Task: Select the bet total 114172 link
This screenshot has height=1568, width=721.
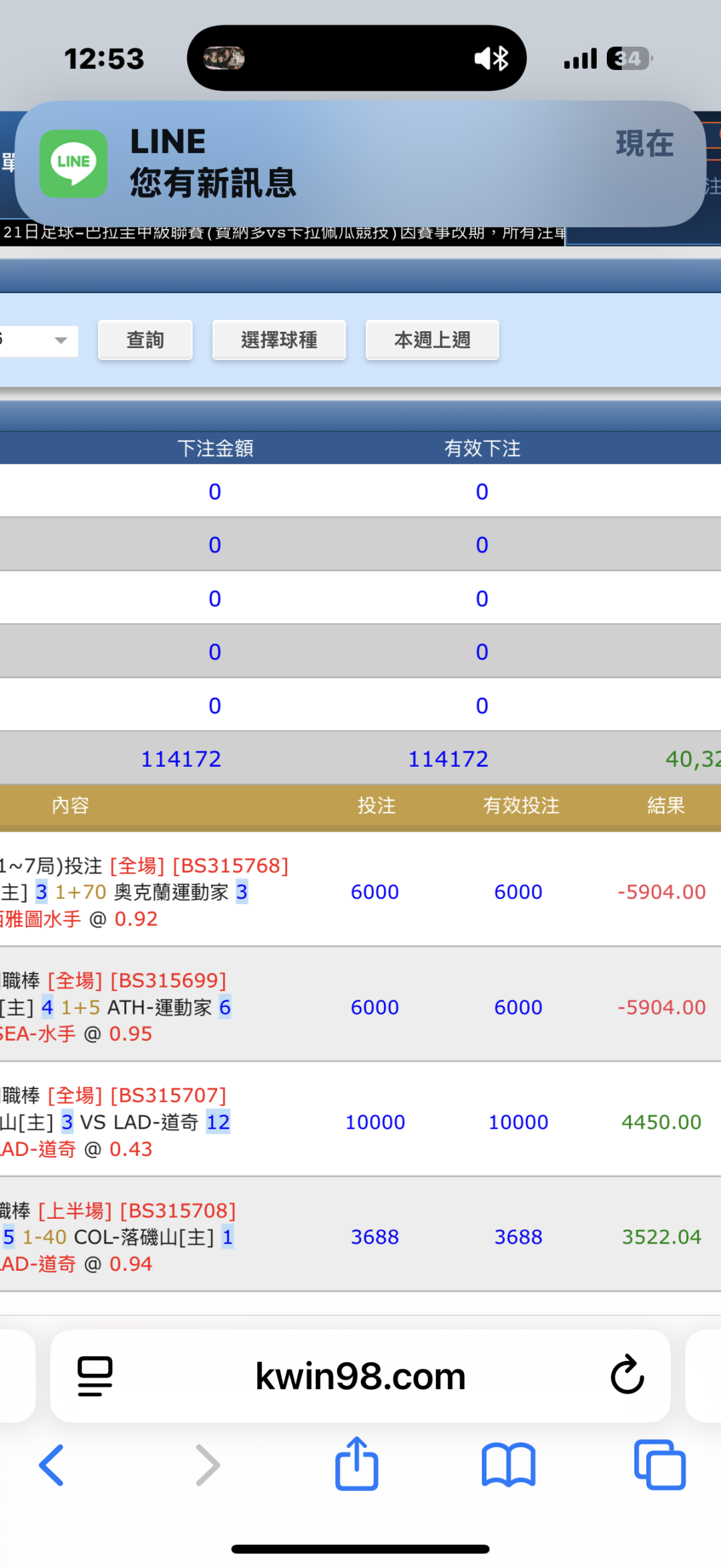Action: (x=181, y=759)
